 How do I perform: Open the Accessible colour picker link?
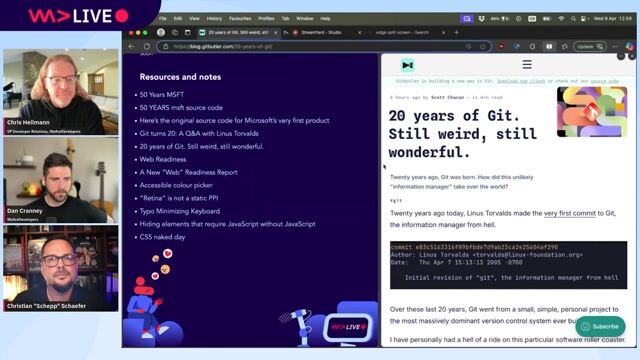click(176, 185)
